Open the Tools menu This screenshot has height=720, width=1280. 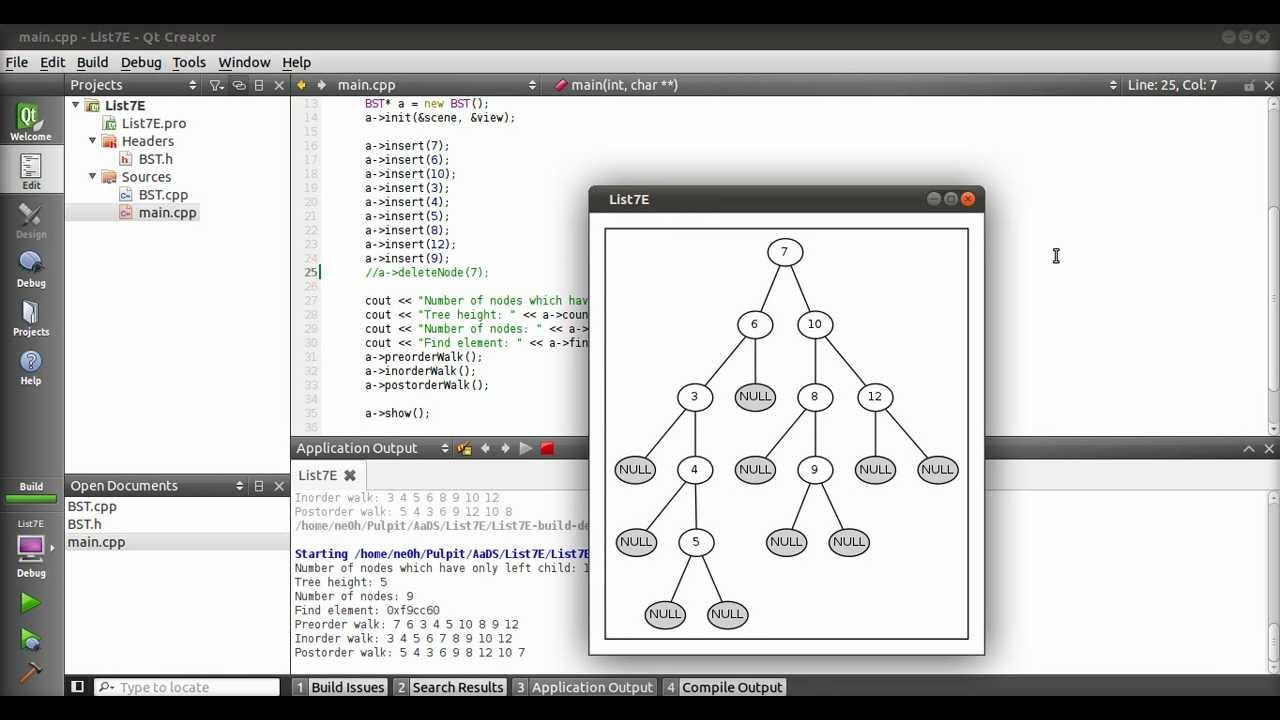[x=189, y=62]
